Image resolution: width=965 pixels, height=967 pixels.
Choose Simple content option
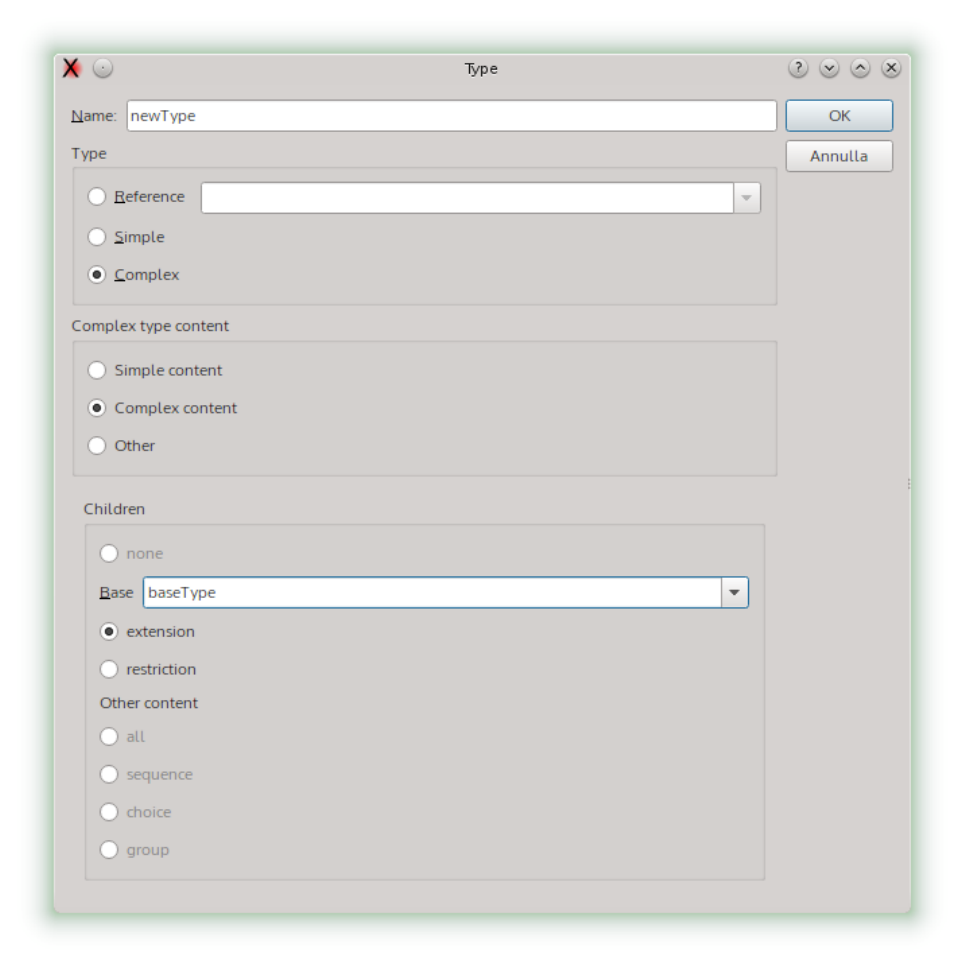click(x=97, y=370)
